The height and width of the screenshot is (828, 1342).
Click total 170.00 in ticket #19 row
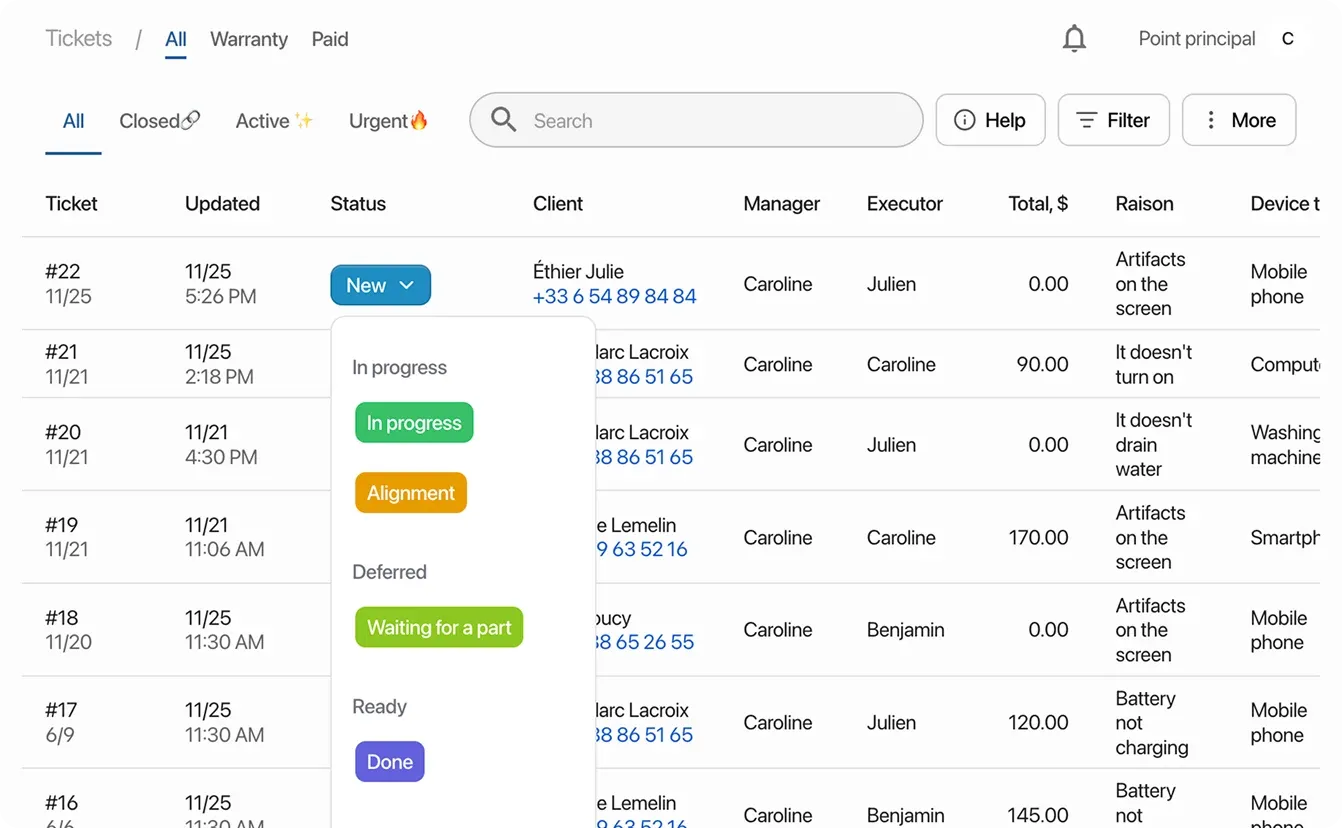pyautogui.click(x=1038, y=538)
